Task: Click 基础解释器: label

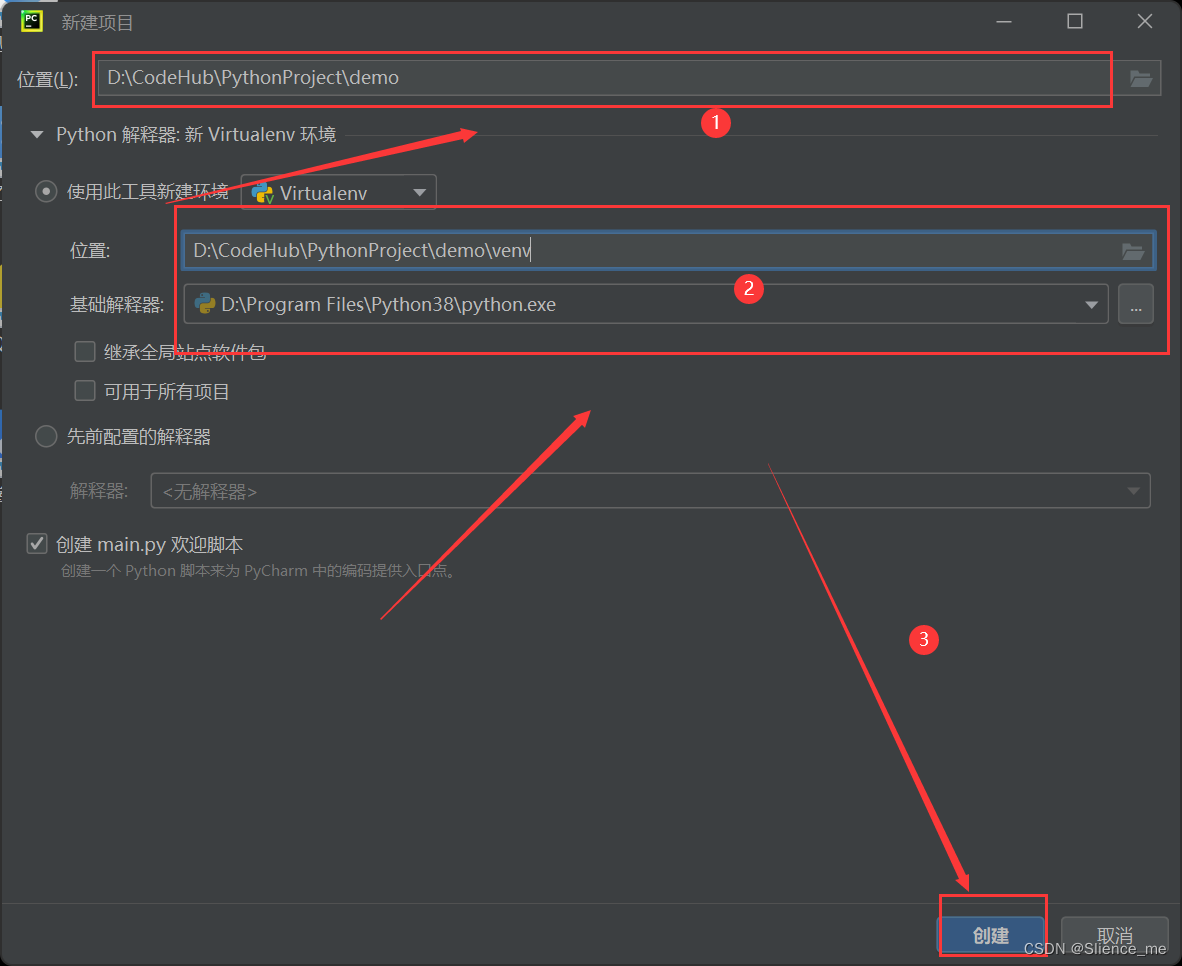Action: pyautogui.click(x=117, y=305)
